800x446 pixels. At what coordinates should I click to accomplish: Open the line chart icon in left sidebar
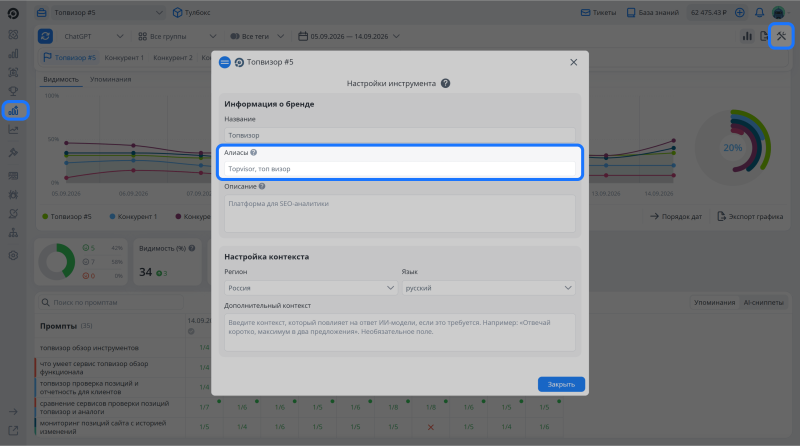(x=13, y=130)
